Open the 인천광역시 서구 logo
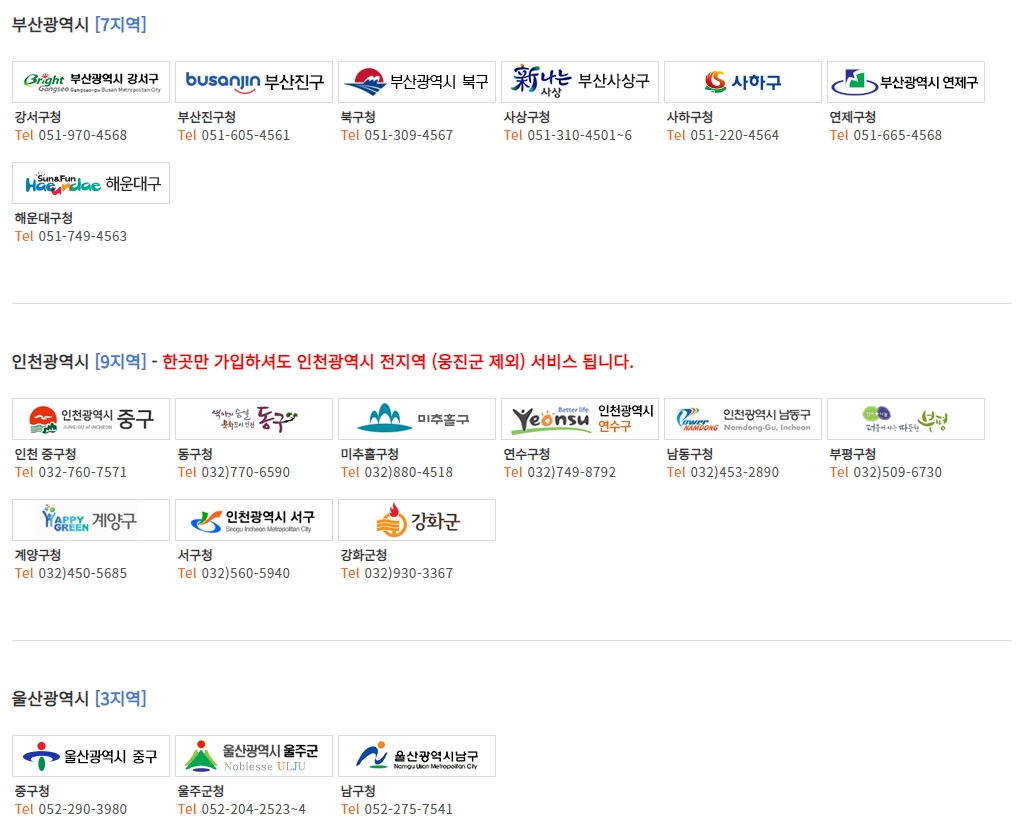Screen dimensions: 1030x827 254,520
